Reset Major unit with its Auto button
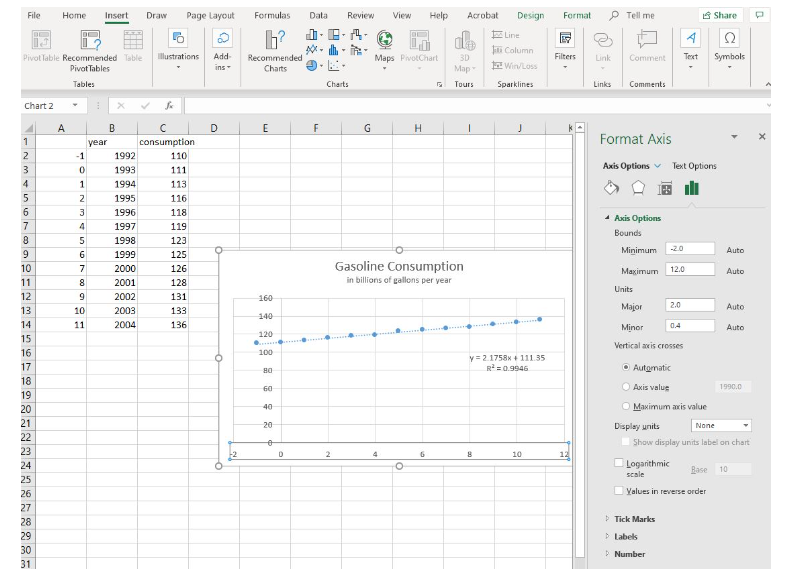The width and height of the screenshot is (788, 578). click(x=735, y=307)
